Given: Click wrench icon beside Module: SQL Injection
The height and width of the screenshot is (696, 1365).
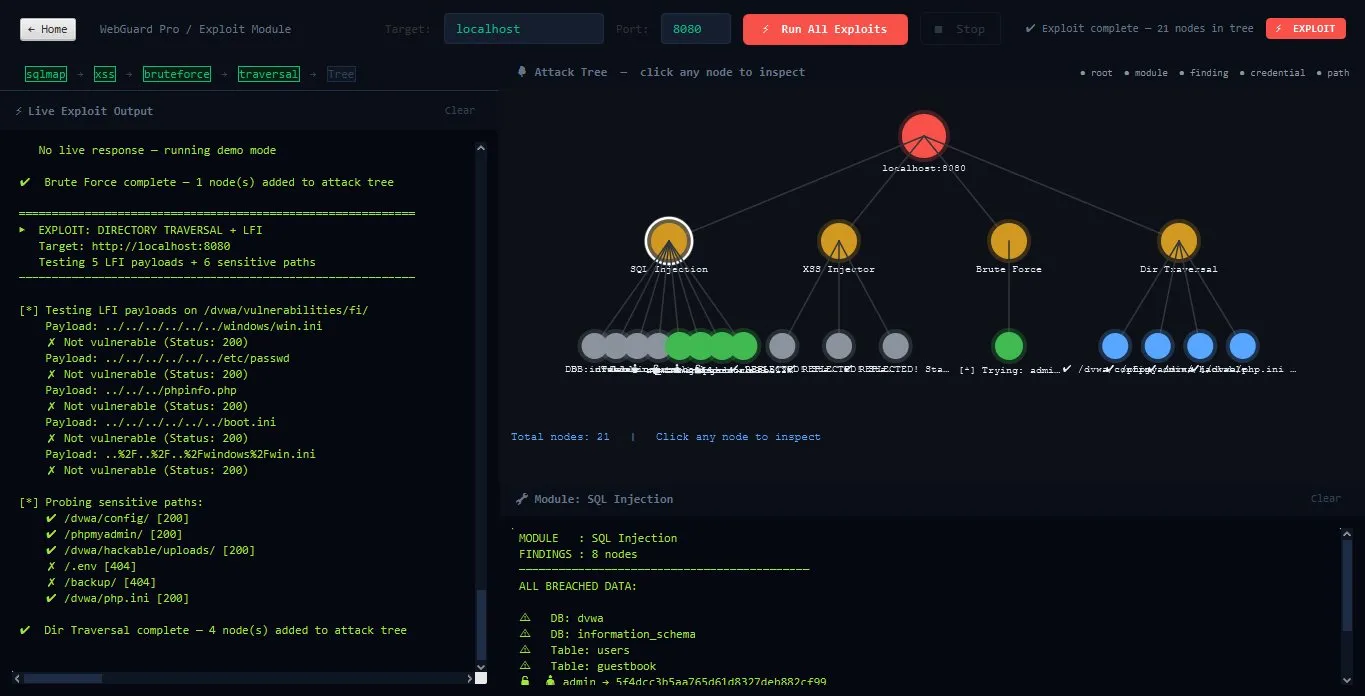Looking at the screenshot, I should coord(522,499).
